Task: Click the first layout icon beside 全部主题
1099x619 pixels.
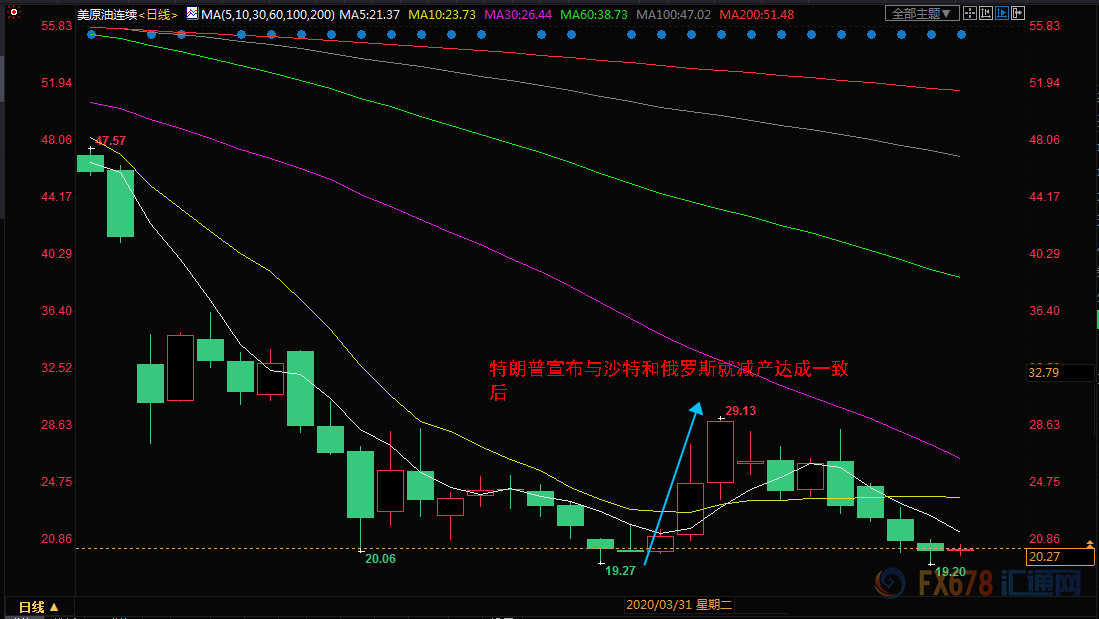Action: click(x=972, y=14)
